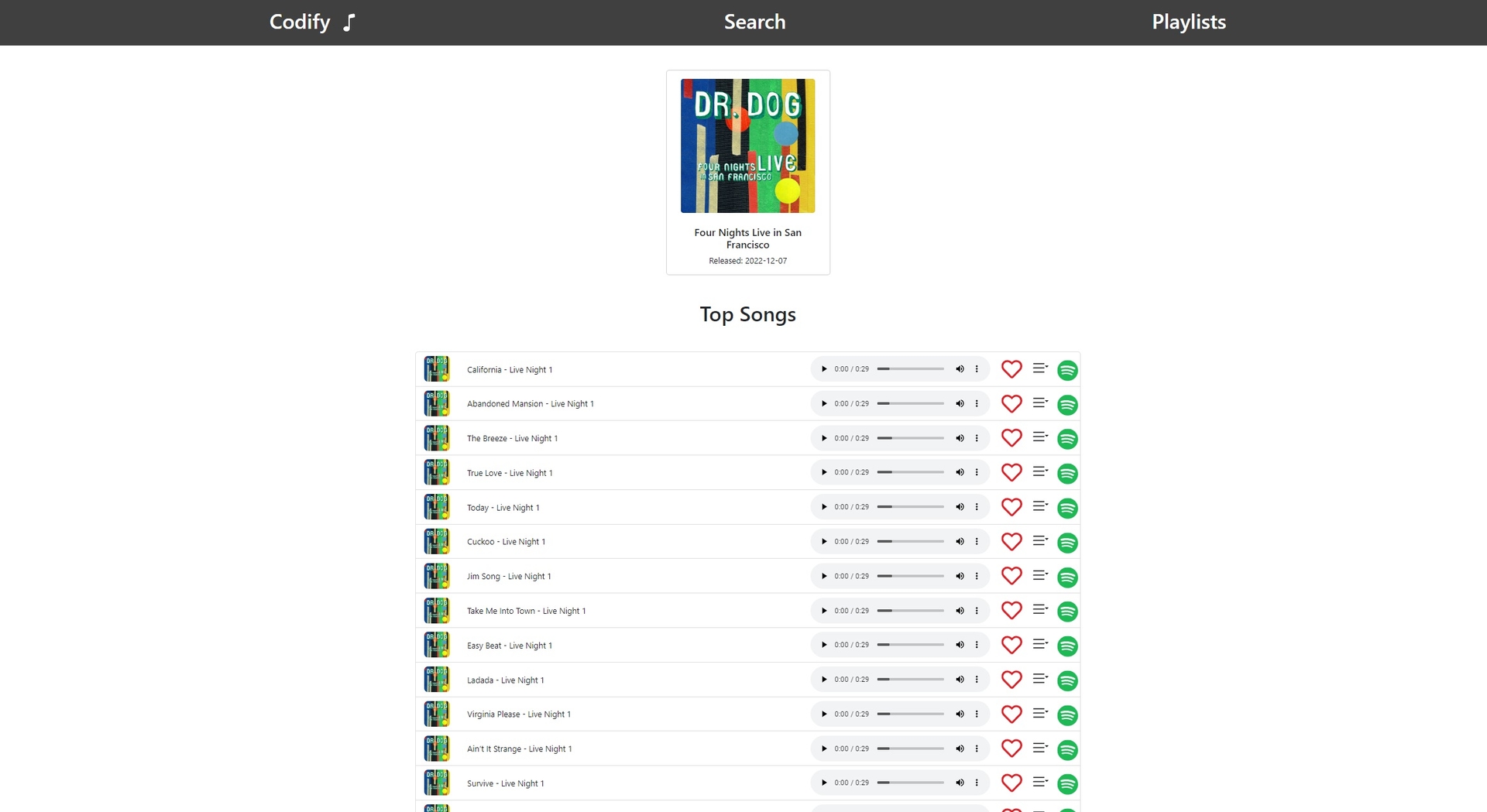Viewport: 1487px width, 812px height.
Task: Add Virginia Please to a playlist
Action: [x=1040, y=713]
